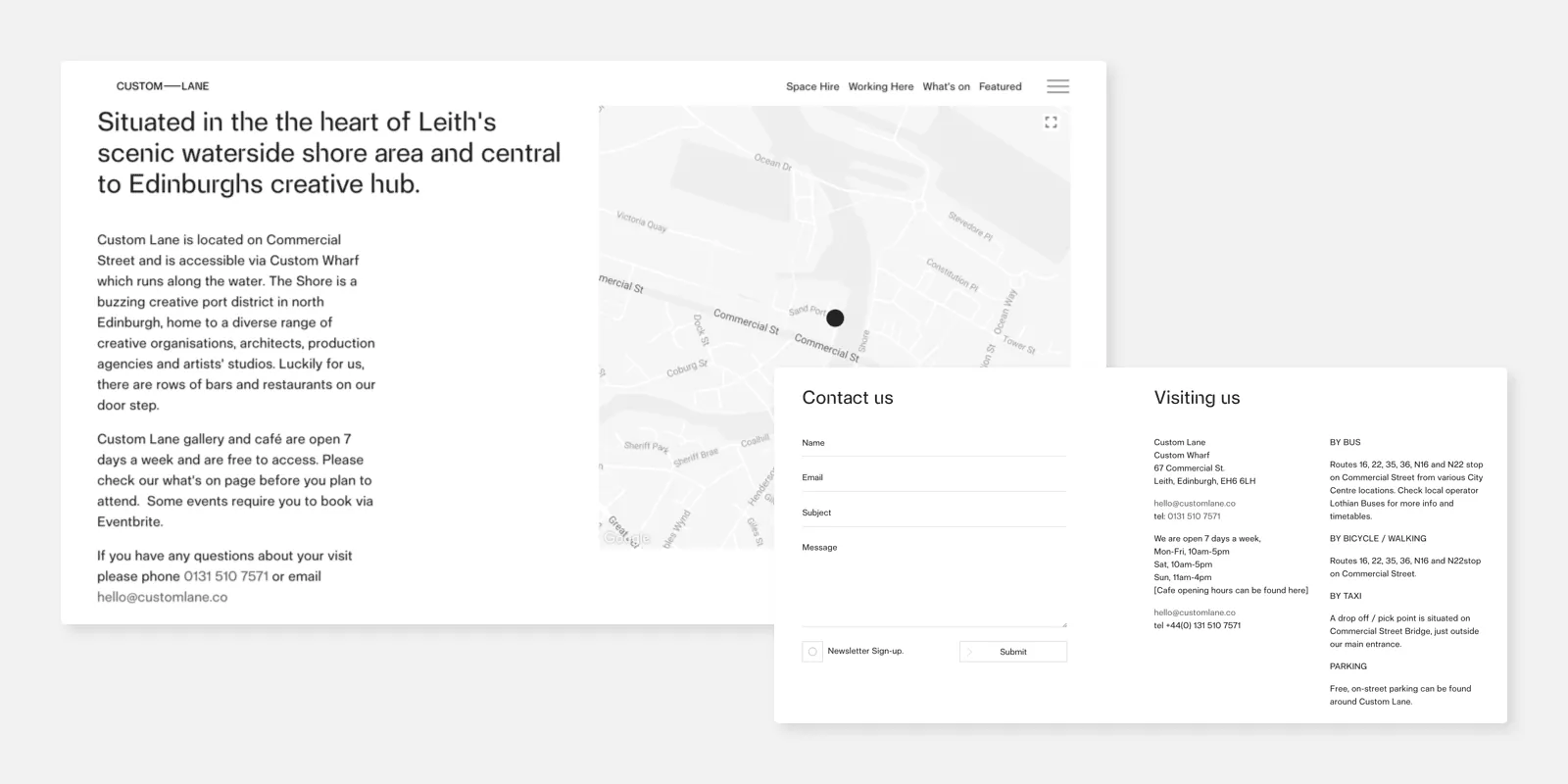Image resolution: width=1568 pixels, height=784 pixels.
Task: Click the Message text area
Action: [x=934, y=583]
